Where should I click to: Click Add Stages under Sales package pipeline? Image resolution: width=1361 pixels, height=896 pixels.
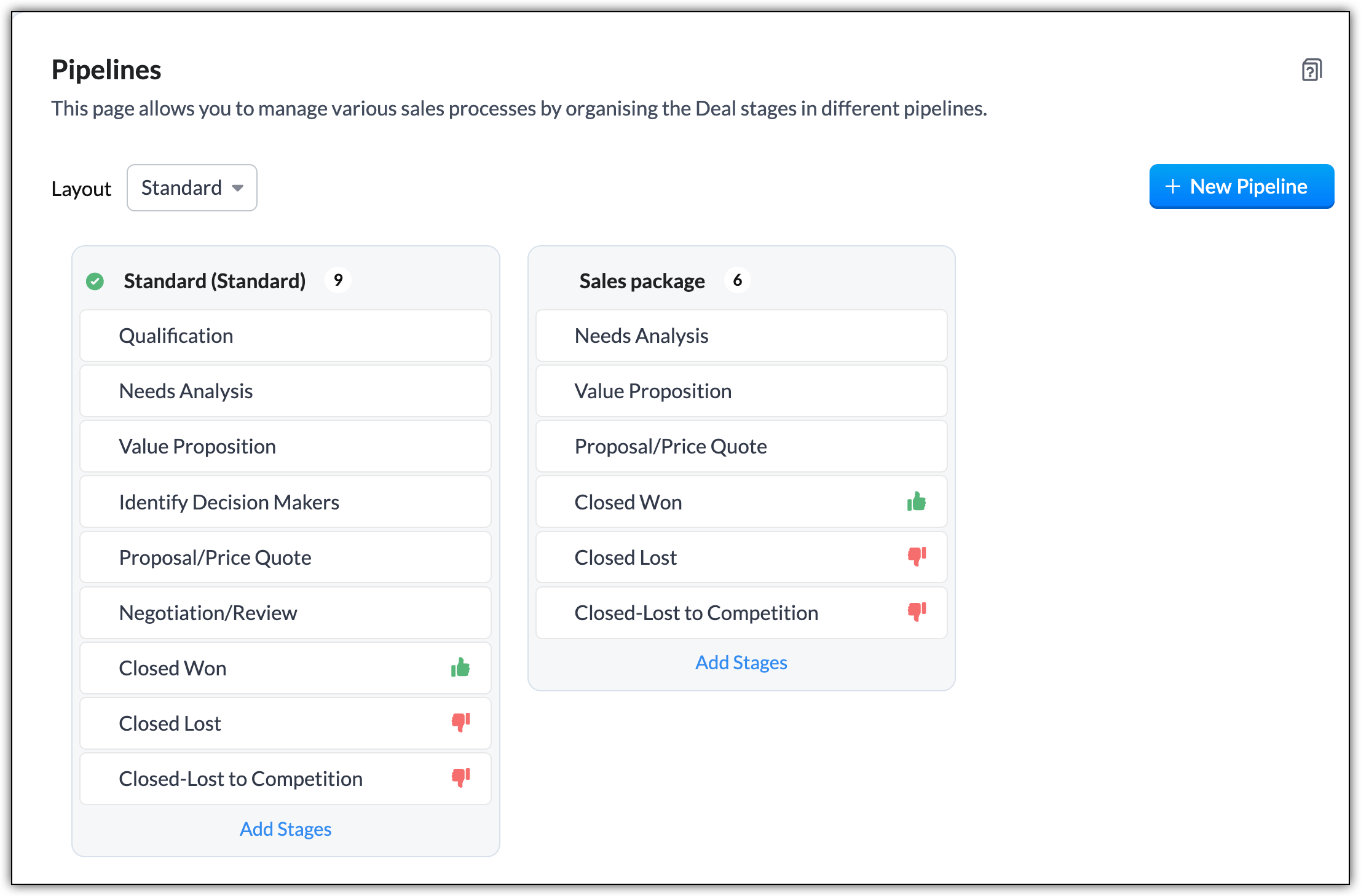point(741,662)
